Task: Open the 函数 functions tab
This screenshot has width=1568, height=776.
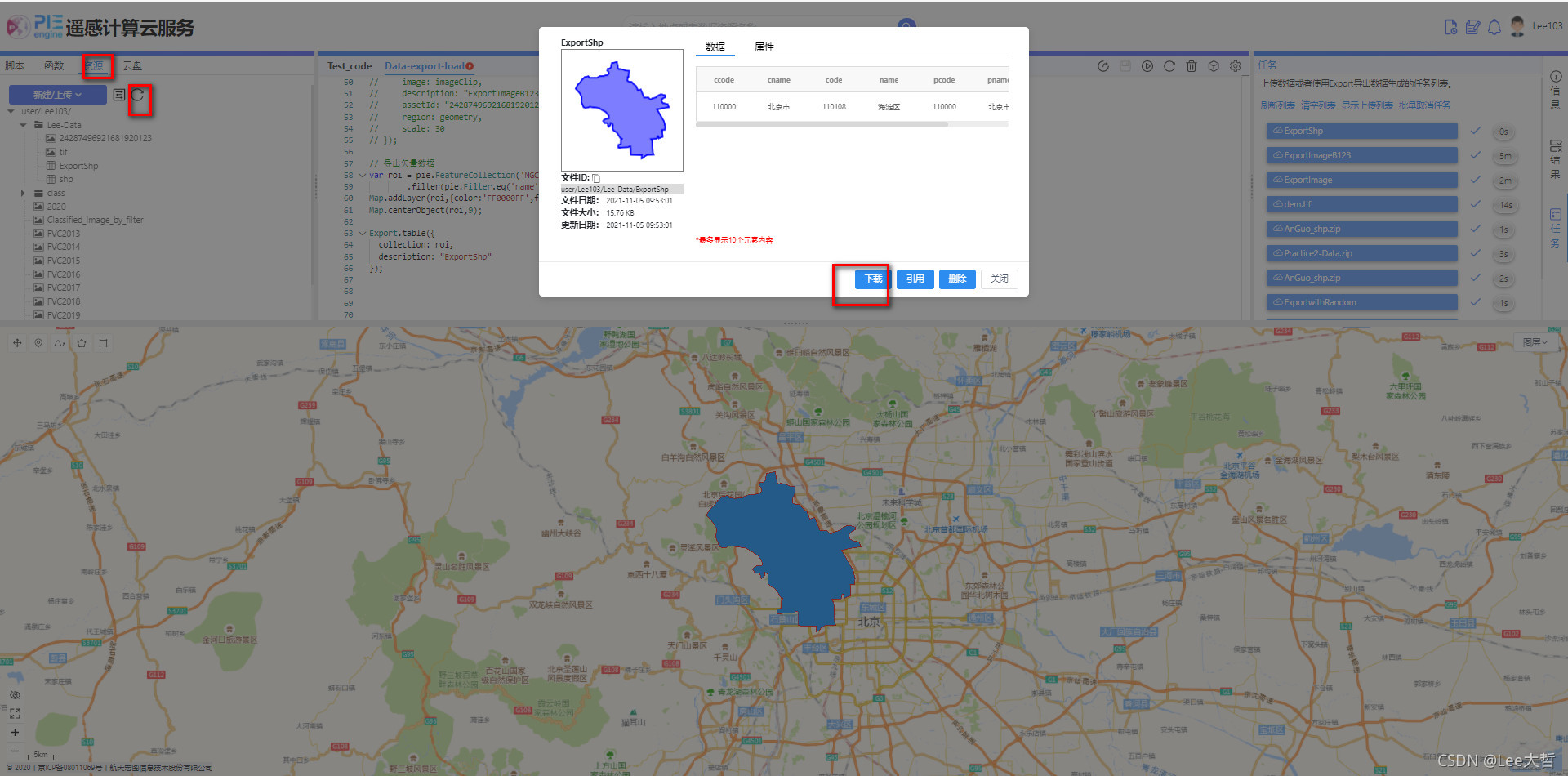Action: 54,65
